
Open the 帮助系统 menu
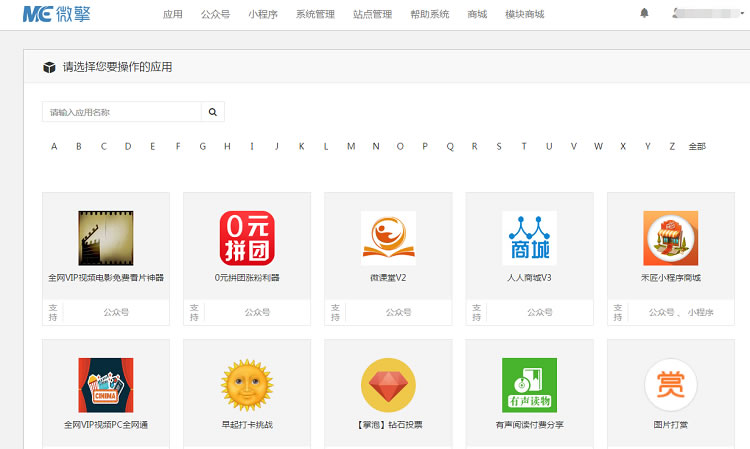point(430,14)
